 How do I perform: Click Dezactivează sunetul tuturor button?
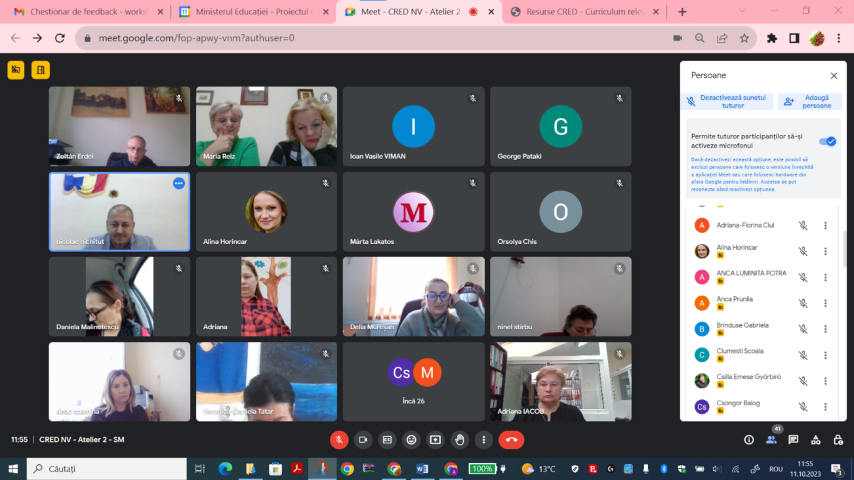click(727, 101)
